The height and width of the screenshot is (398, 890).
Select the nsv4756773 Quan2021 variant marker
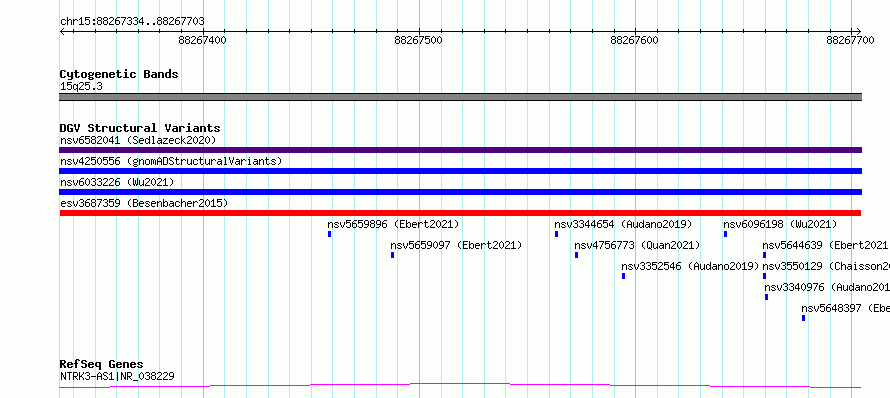click(576, 255)
